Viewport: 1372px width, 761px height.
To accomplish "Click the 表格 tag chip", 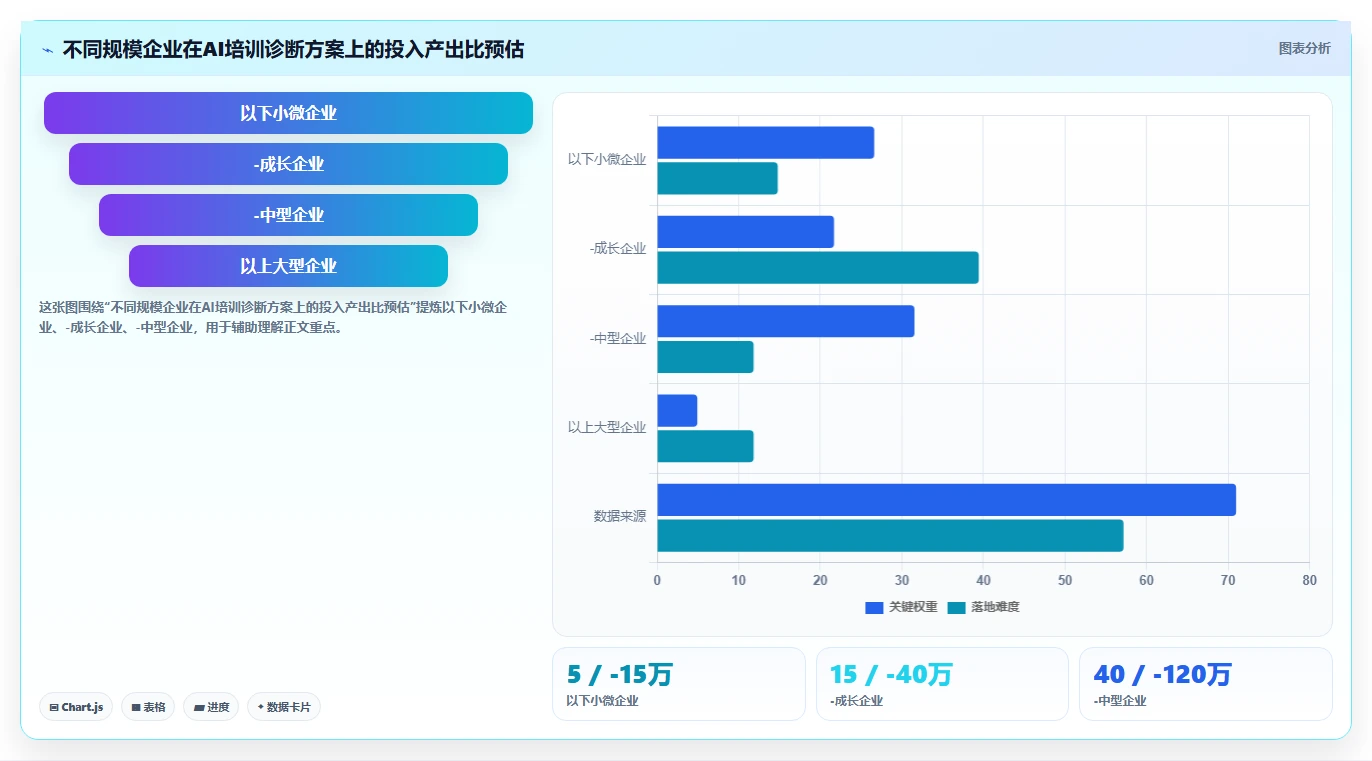I will pyautogui.click(x=148, y=707).
